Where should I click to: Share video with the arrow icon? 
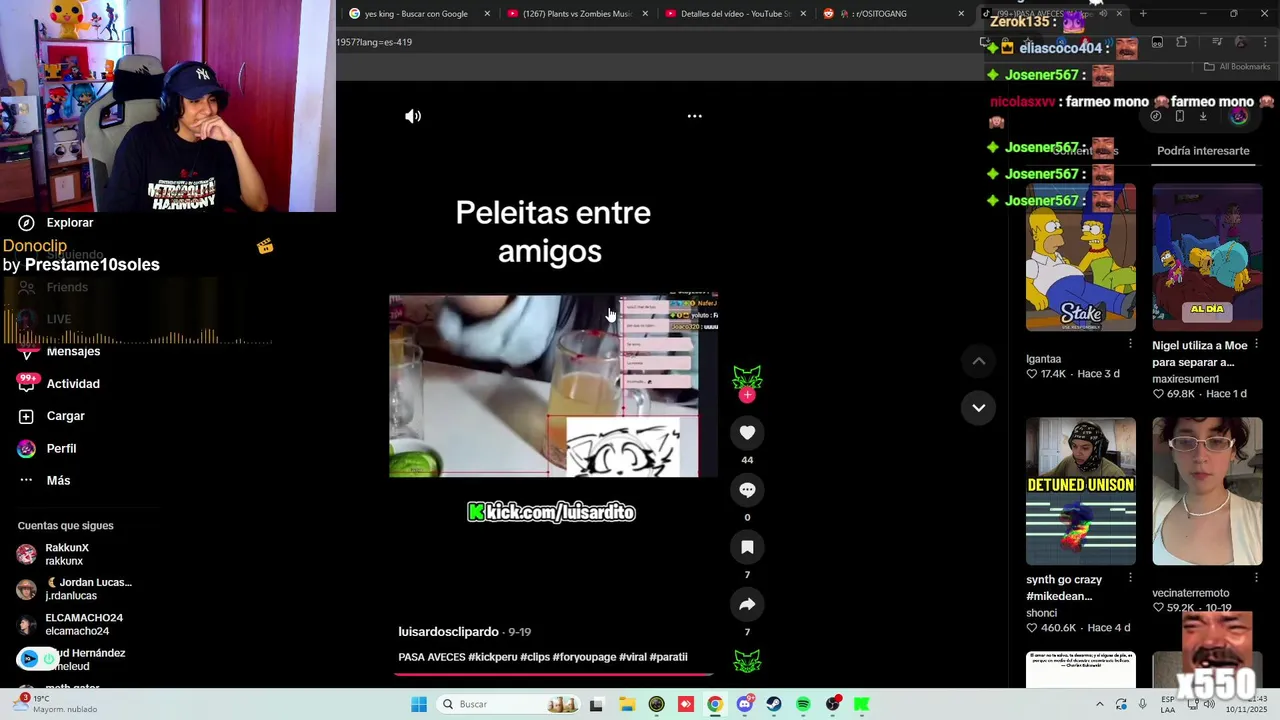tap(747, 604)
